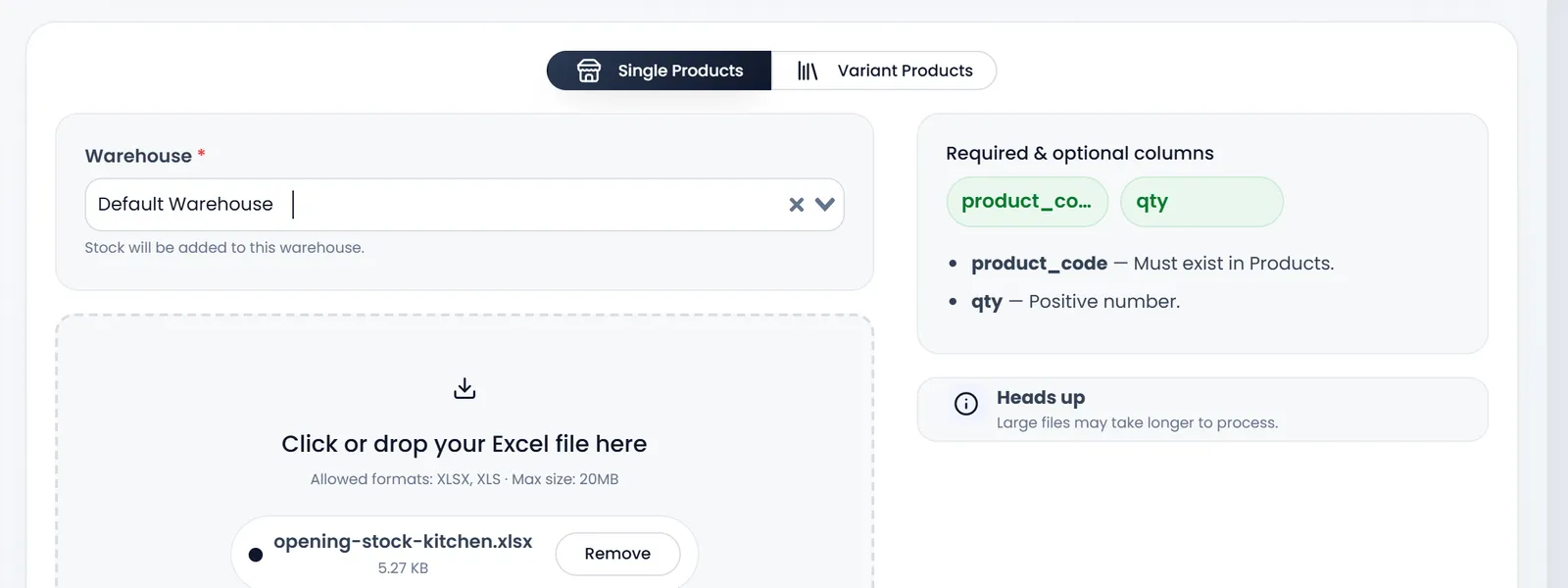
Task: Remove the opening-stock-kitchen.xlsx file
Action: tap(617, 554)
